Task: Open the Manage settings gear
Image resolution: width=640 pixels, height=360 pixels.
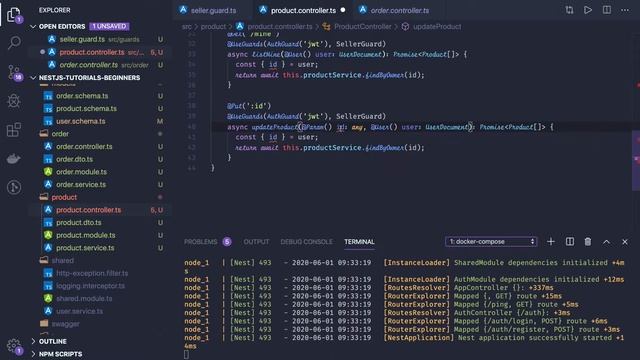Action: click(14, 346)
